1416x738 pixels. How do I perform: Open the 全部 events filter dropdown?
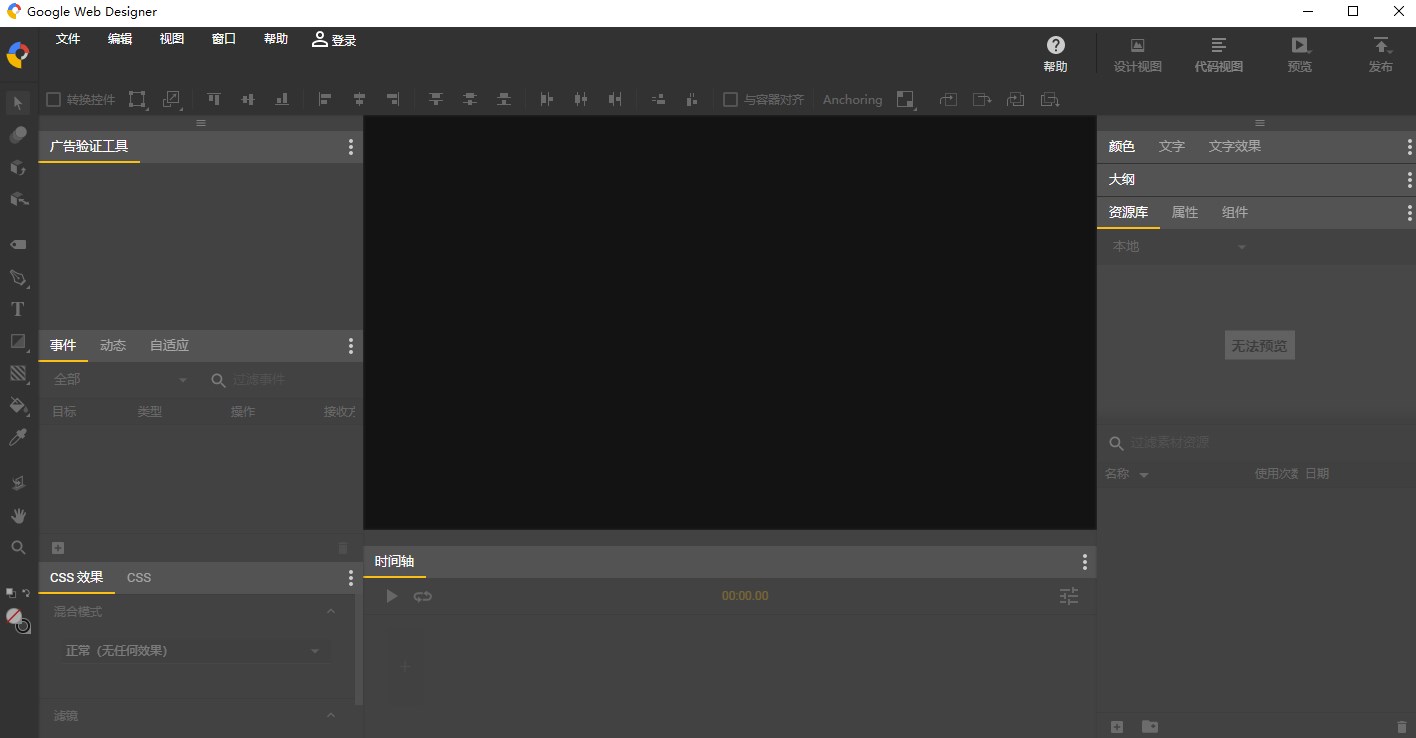pyautogui.click(x=120, y=380)
